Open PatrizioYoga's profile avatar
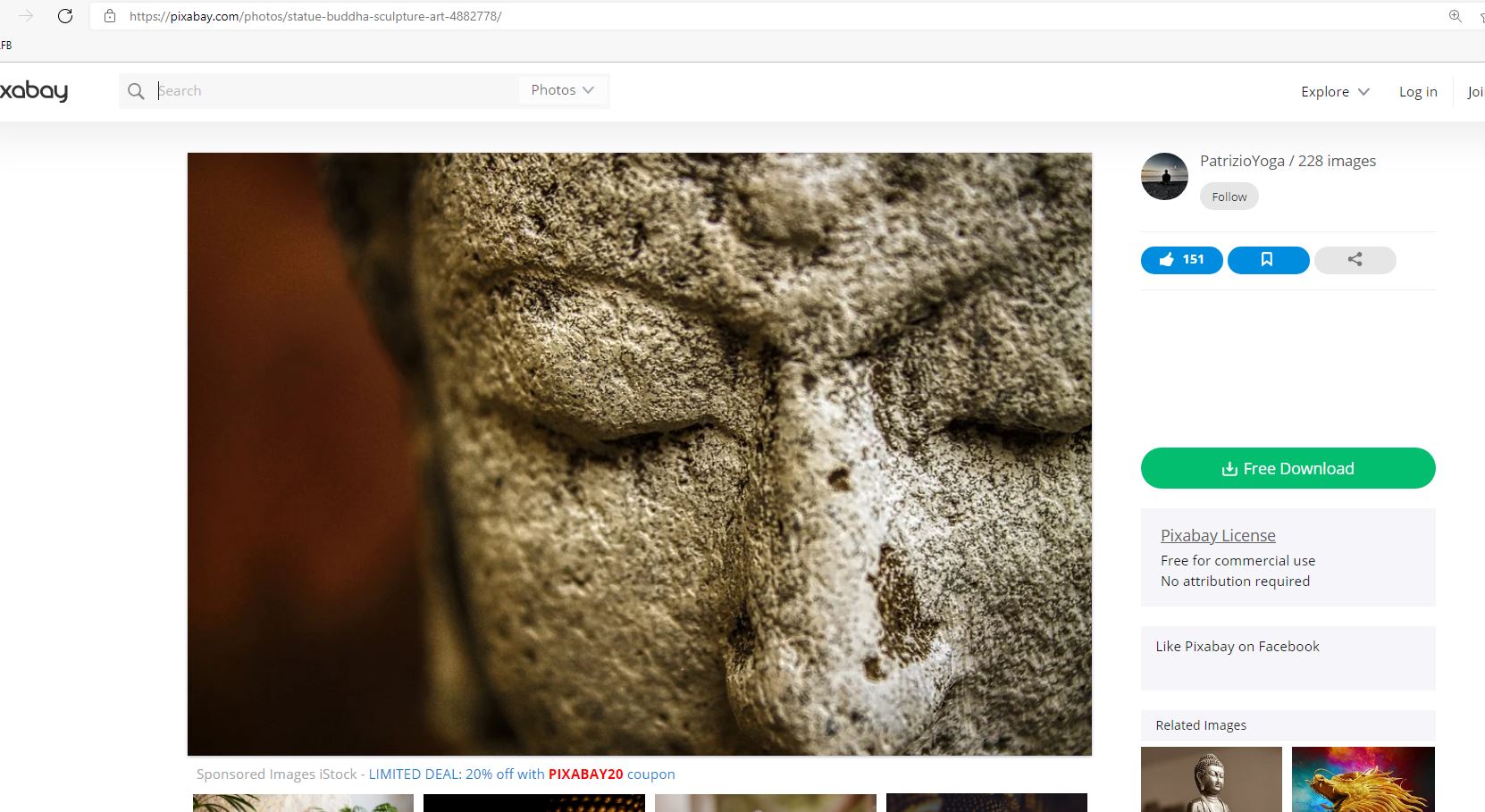 pyautogui.click(x=1164, y=176)
